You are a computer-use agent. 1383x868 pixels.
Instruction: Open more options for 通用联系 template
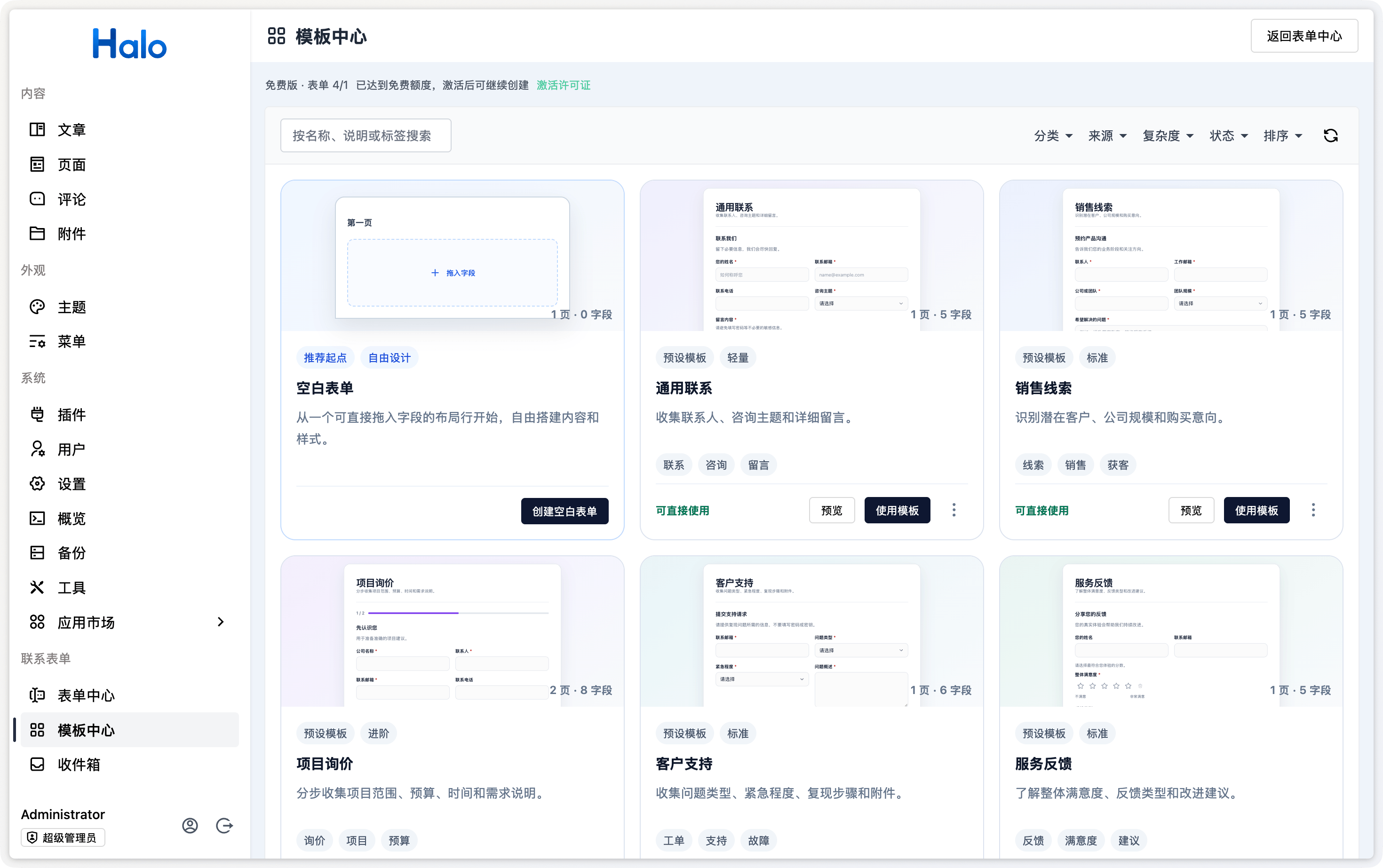point(954,510)
